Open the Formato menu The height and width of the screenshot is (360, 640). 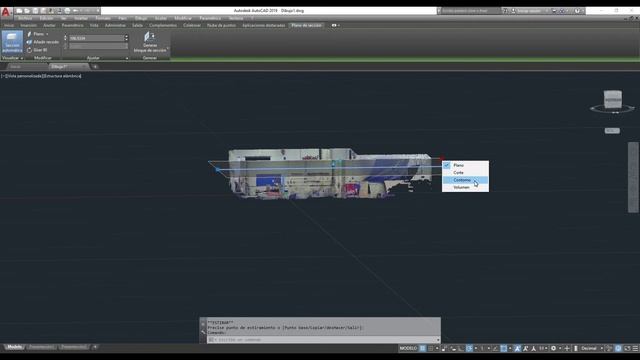tap(103, 18)
